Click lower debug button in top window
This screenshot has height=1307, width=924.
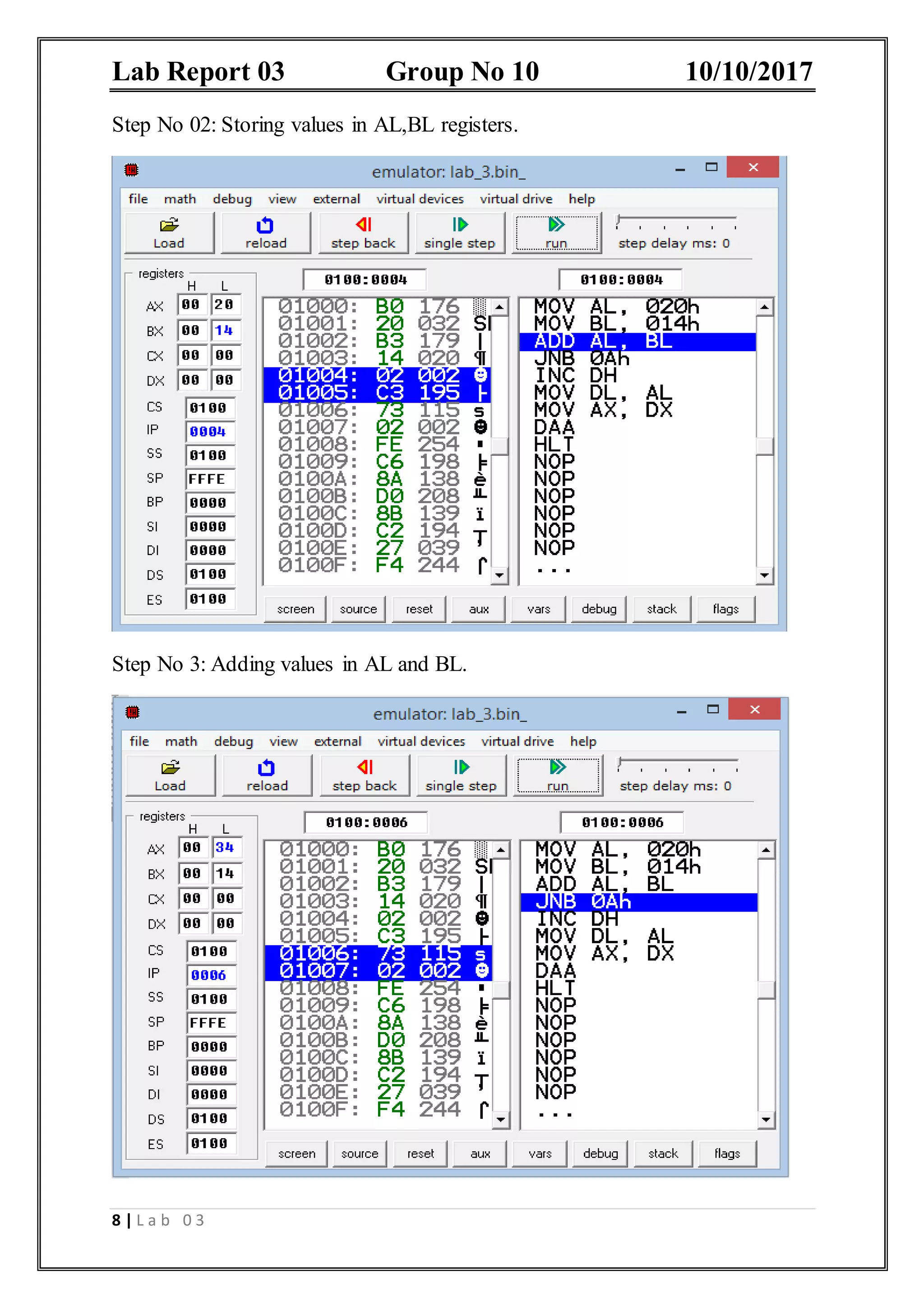tap(599, 609)
